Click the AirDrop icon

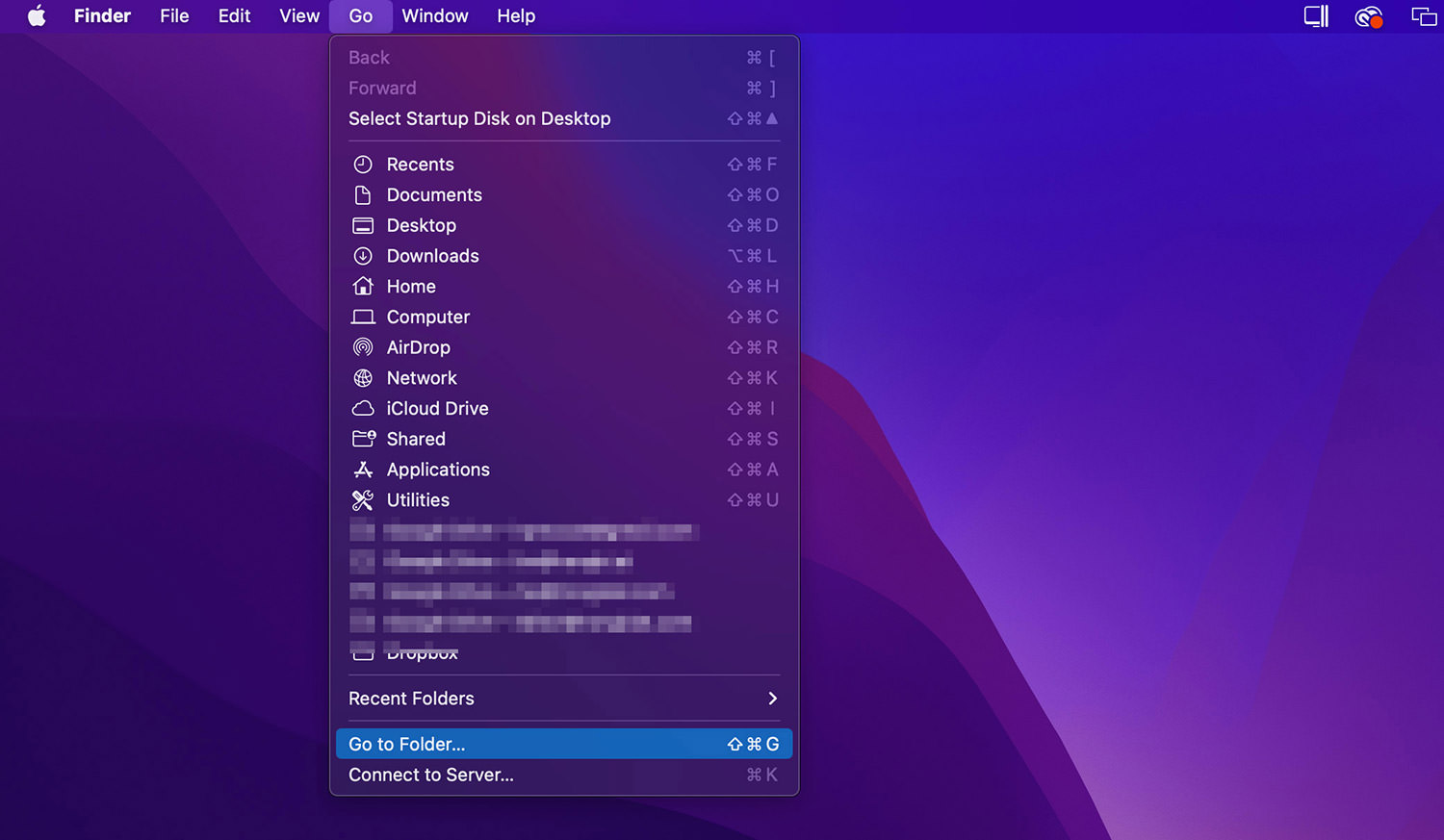[x=363, y=347]
